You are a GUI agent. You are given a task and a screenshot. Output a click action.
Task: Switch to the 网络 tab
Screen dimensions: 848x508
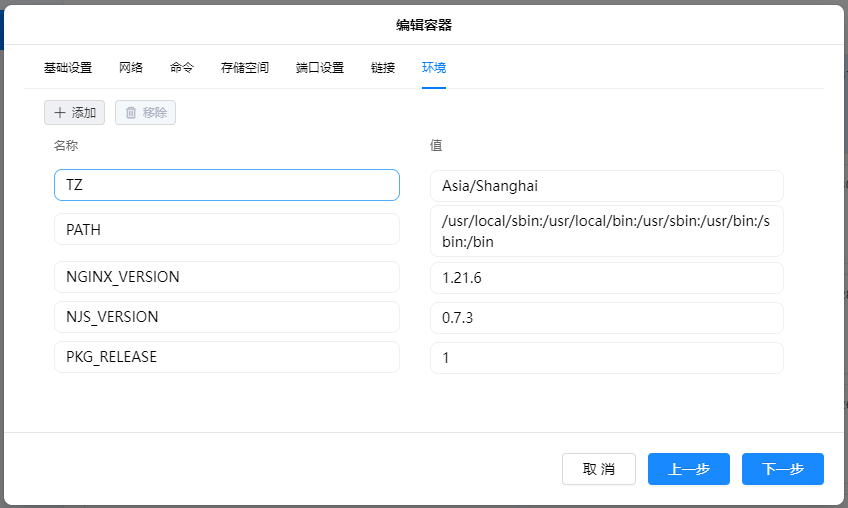131,68
